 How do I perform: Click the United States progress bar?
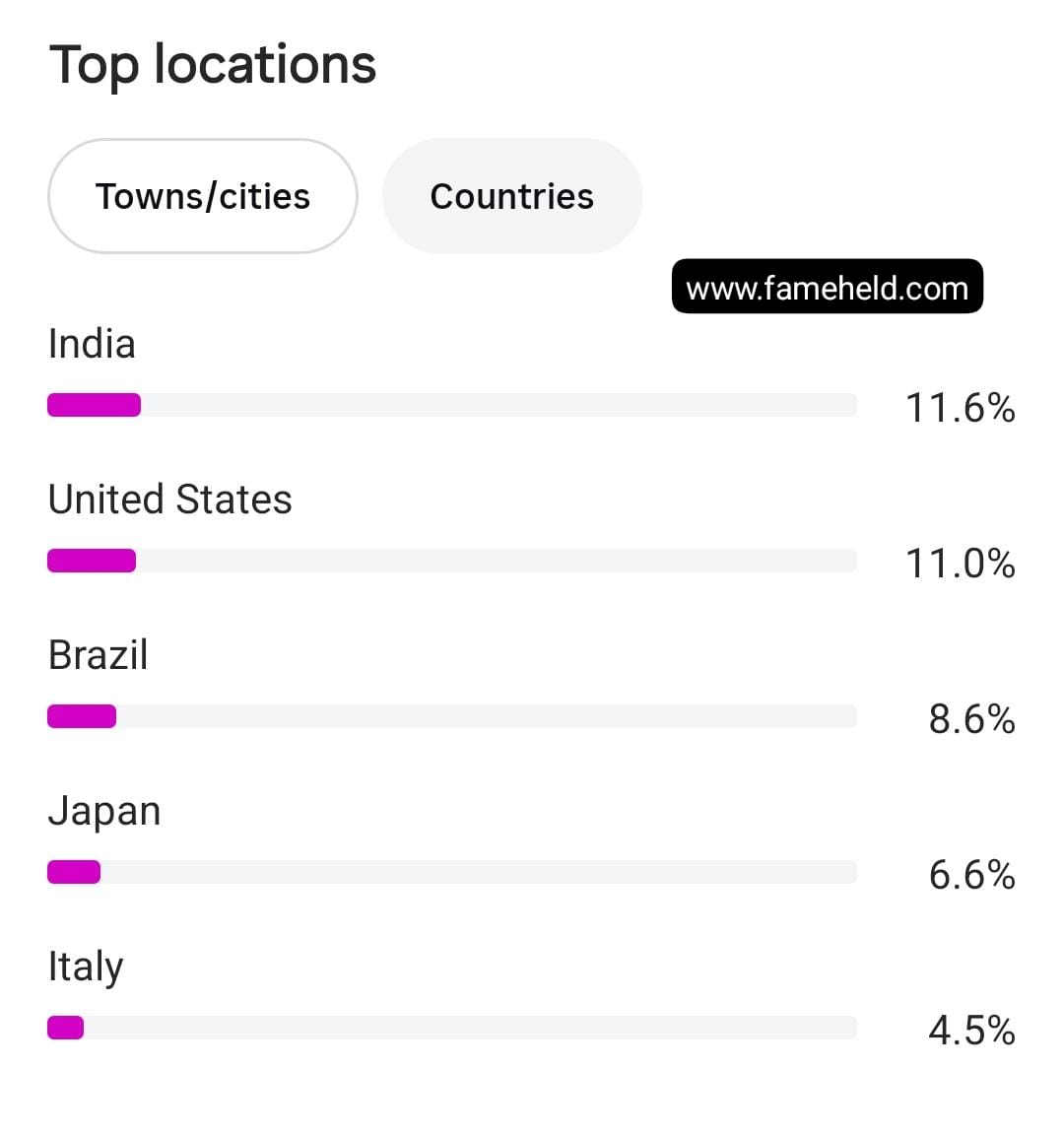point(92,561)
